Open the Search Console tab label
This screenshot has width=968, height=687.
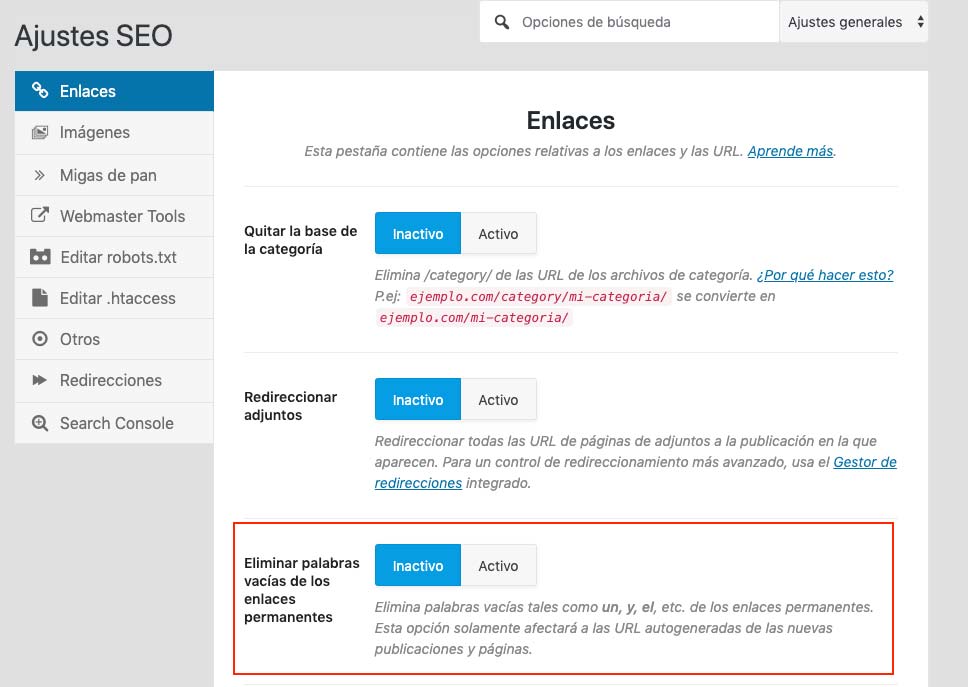[116, 423]
